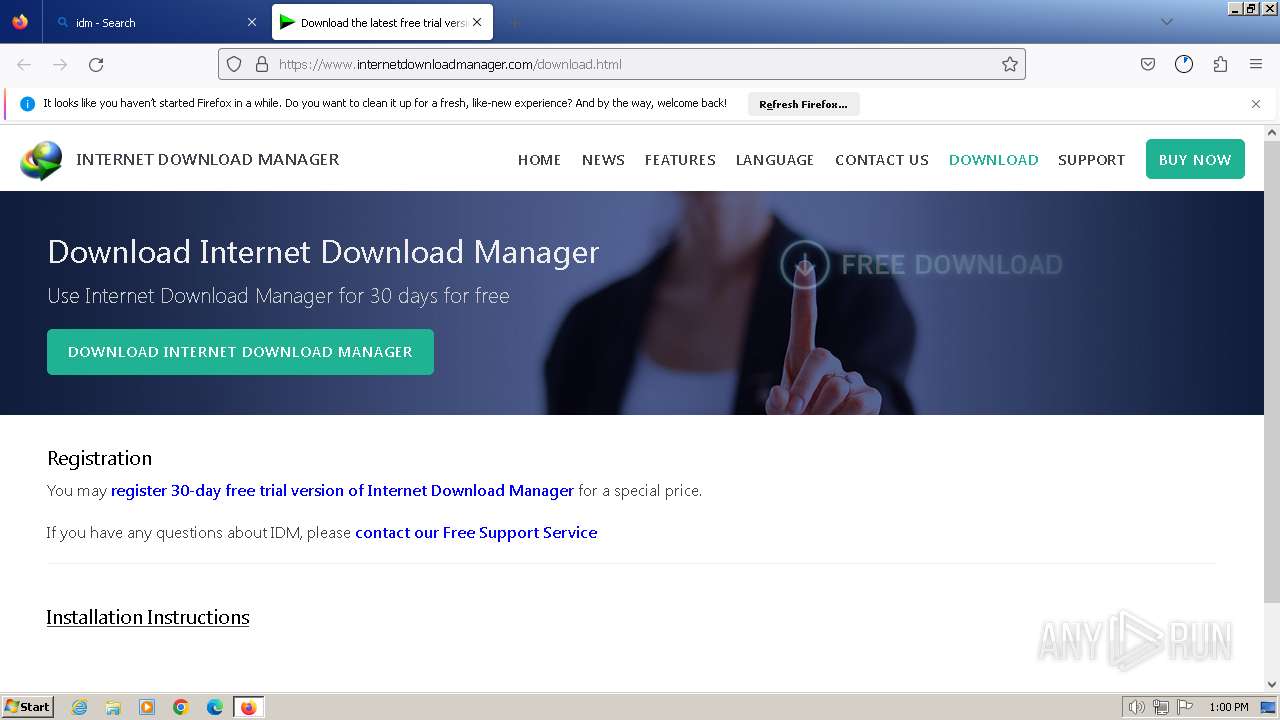Click the Action Center flag icon
Screen dimensions: 1280x720
[x=1185, y=707]
